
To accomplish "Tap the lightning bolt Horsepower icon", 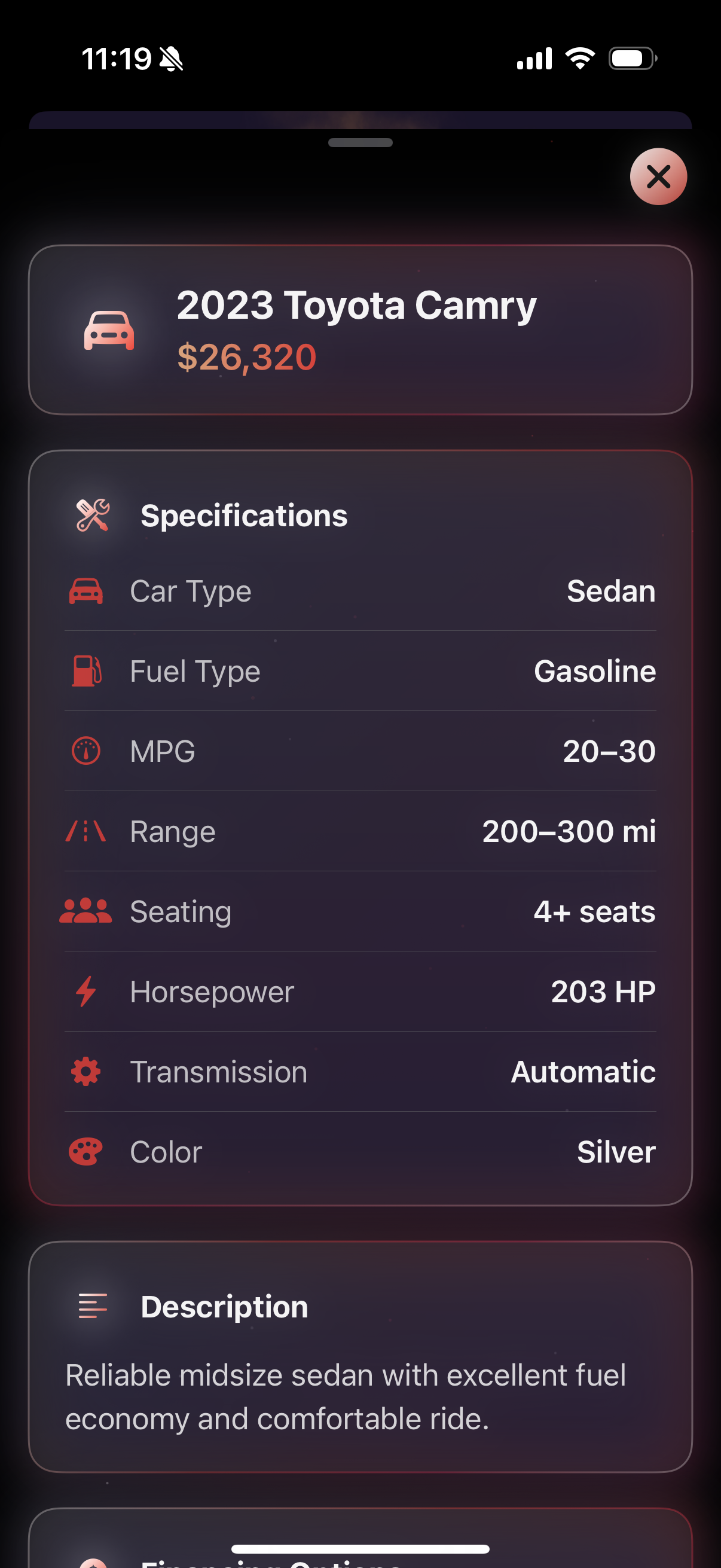I will click(85, 991).
